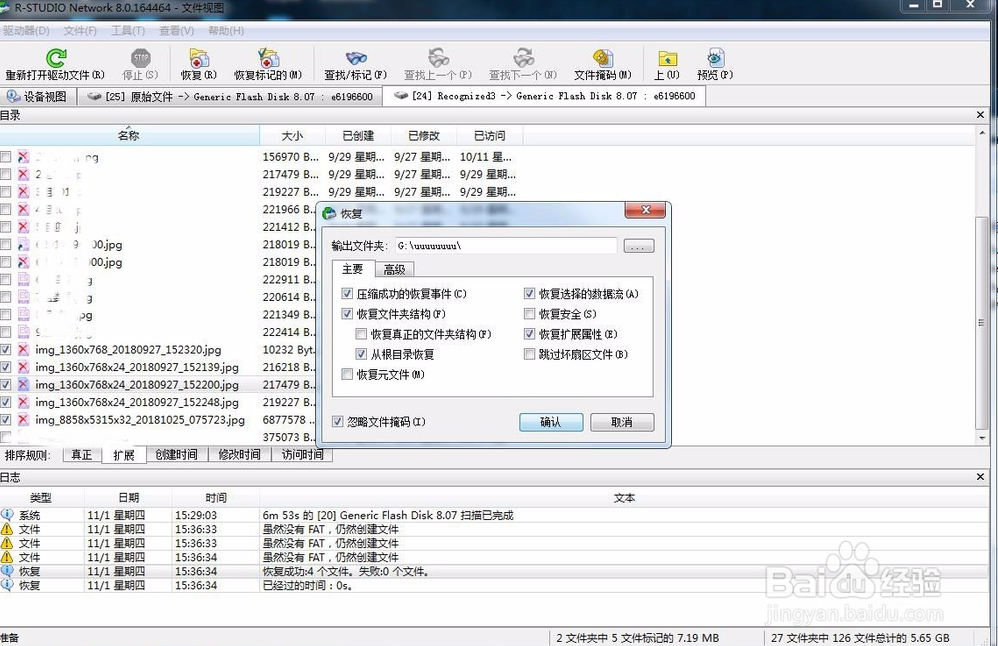Click the 恢复 recover icon in toolbar
The image size is (998, 646).
(198, 59)
